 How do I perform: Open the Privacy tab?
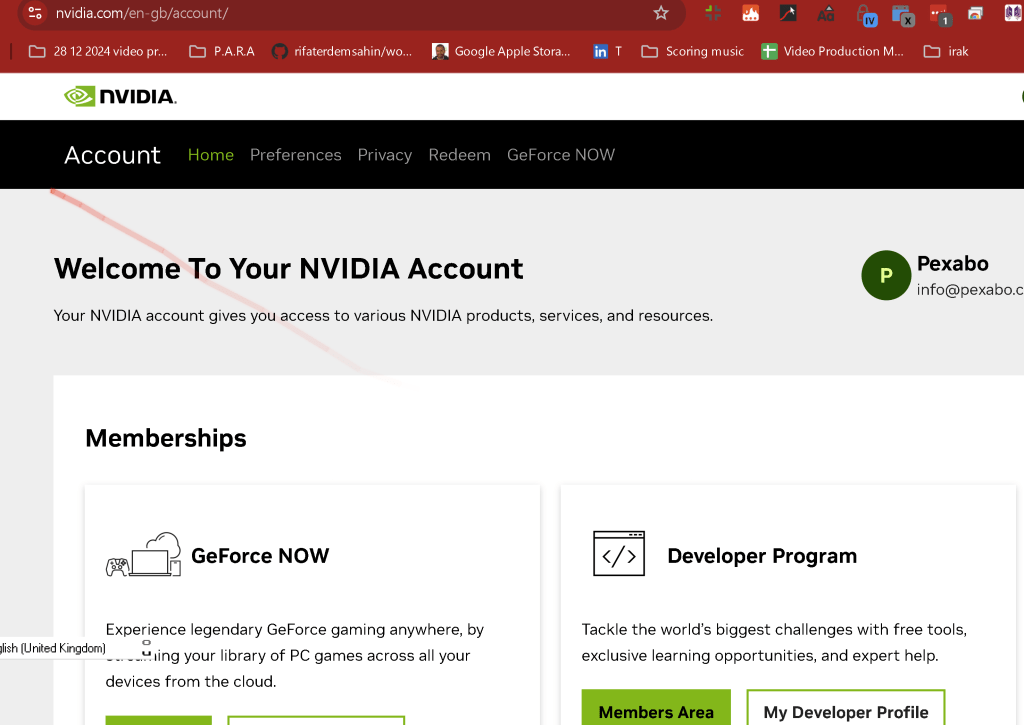(x=385, y=155)
